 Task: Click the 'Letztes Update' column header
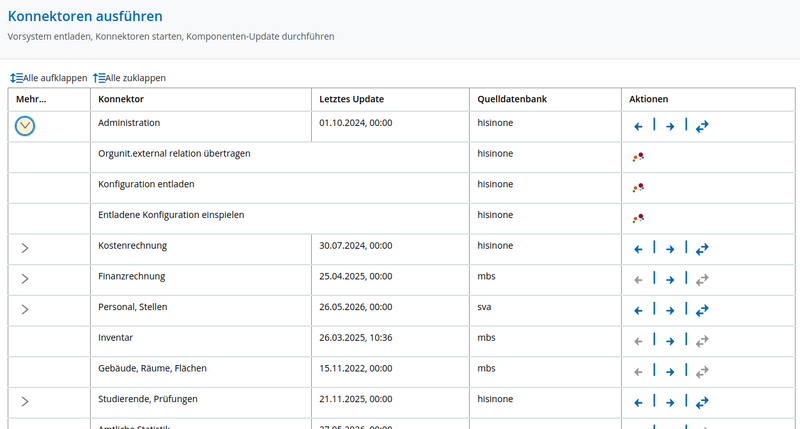(x=352, y=99)
